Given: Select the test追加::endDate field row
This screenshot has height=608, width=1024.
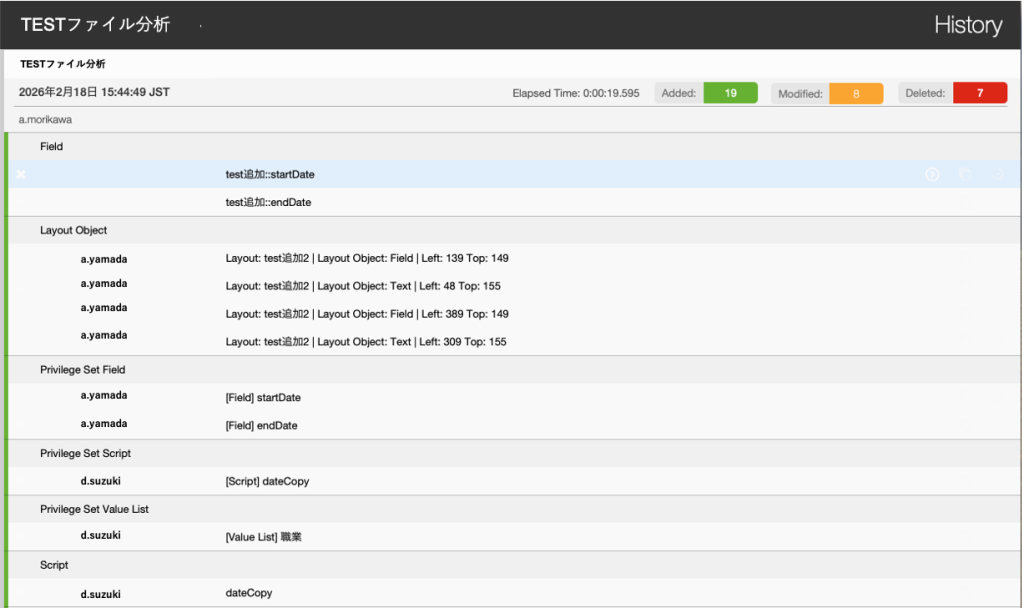Looking at the screenshot, I should point(270,202).
